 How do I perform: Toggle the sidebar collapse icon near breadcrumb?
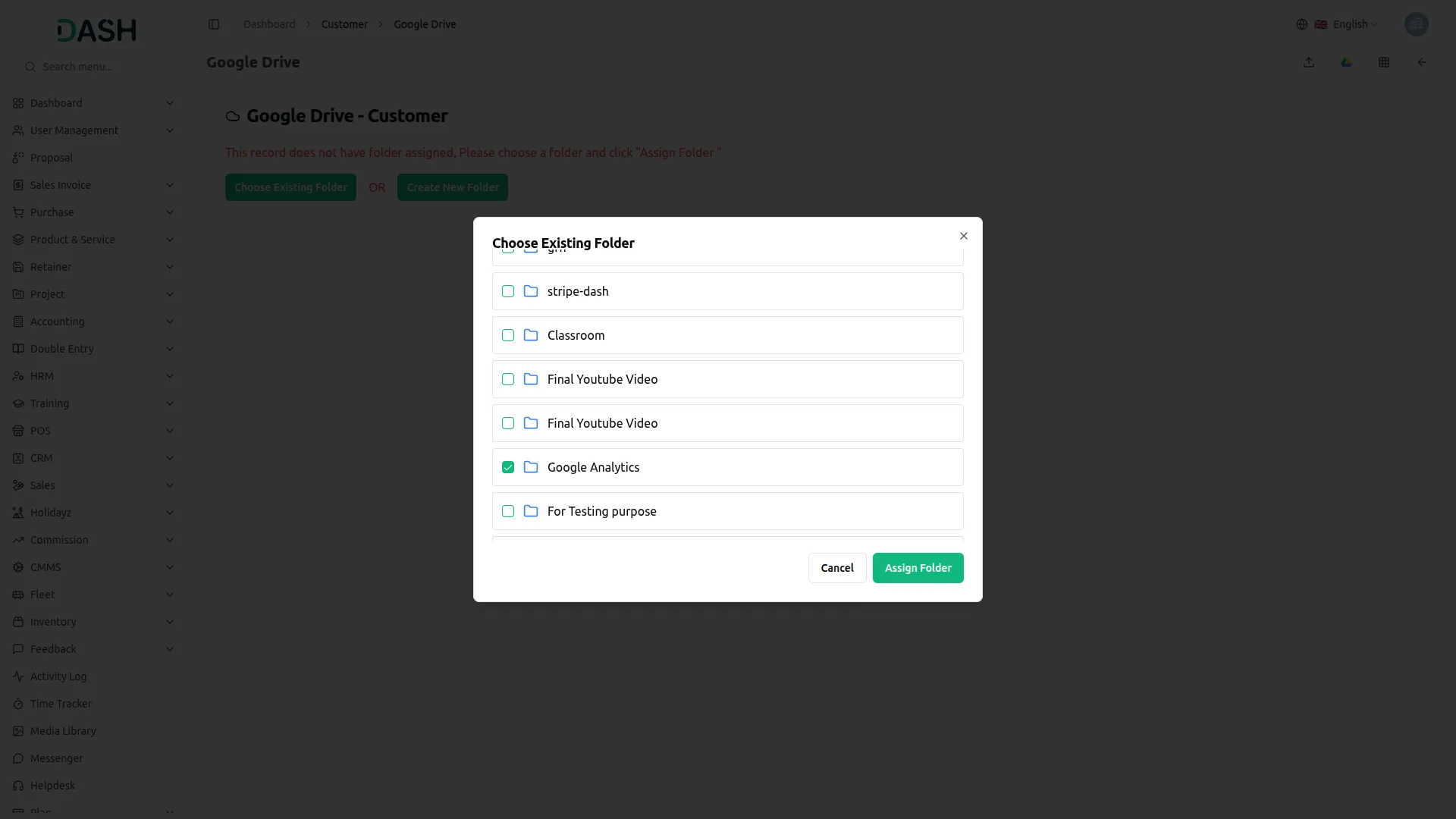pyautogui.click(x=214, y=24)
